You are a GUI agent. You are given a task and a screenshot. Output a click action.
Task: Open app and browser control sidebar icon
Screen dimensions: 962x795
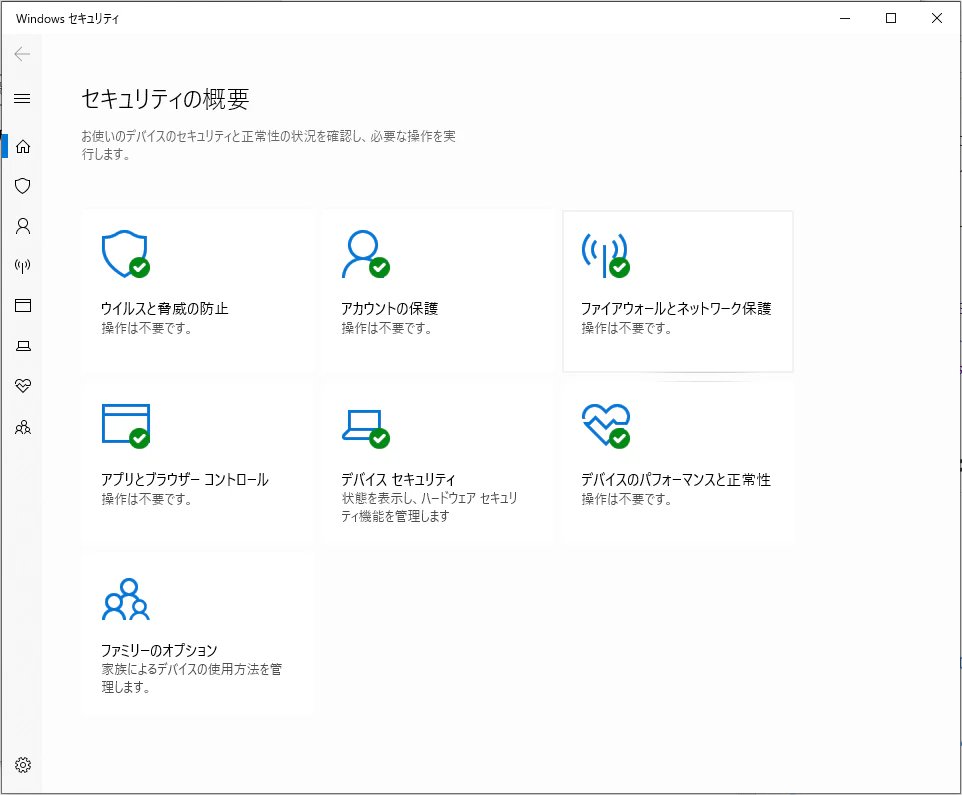(x=23, y=305)
